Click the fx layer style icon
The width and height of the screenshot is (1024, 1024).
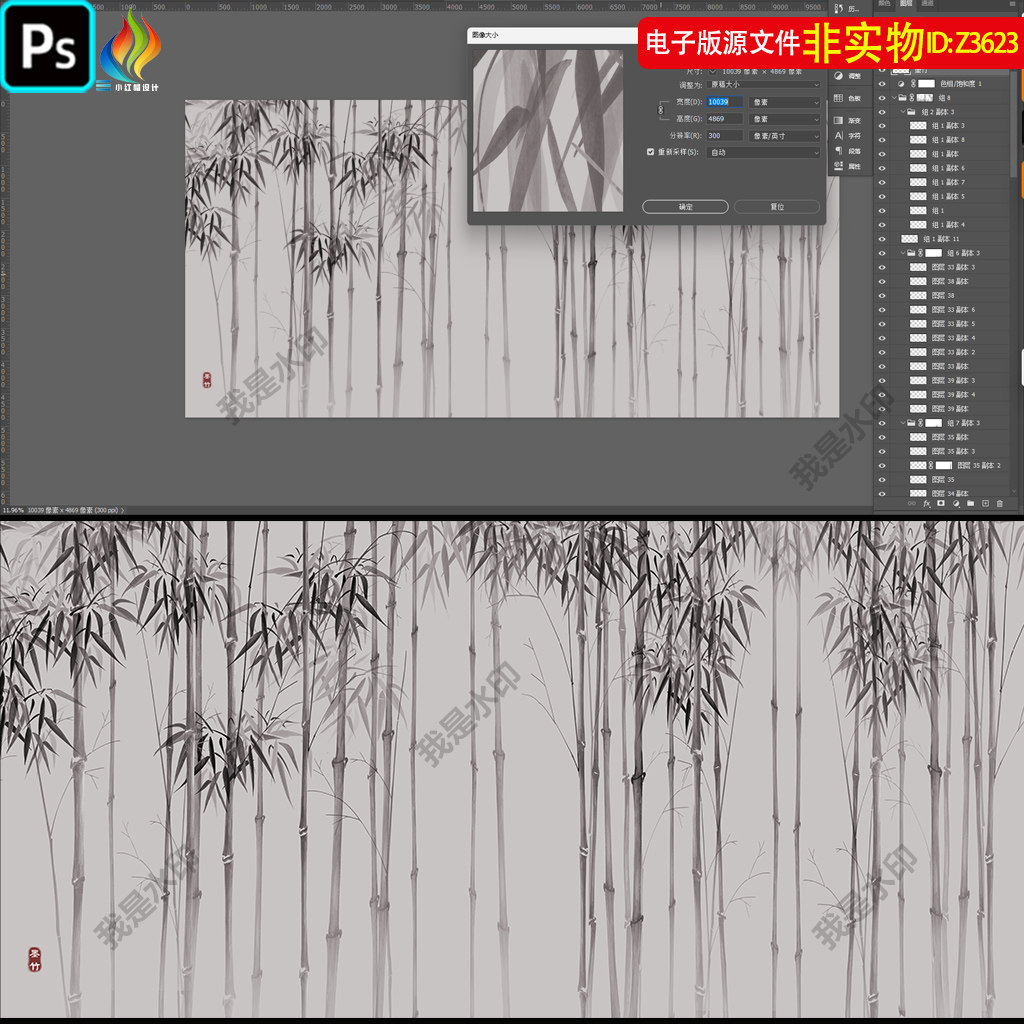click(927, 504)
